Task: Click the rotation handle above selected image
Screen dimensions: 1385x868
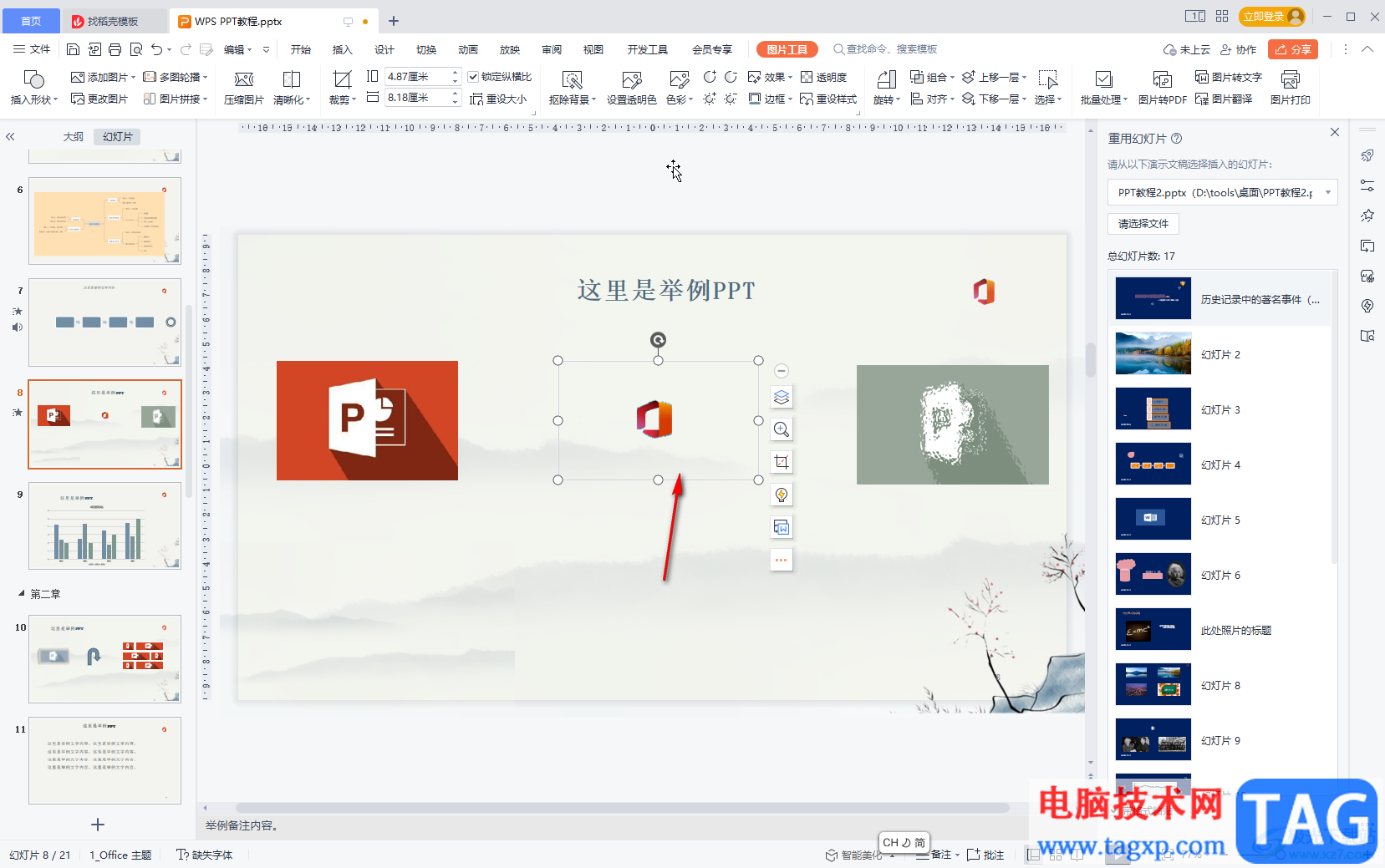Action: [x=658, y=339]
